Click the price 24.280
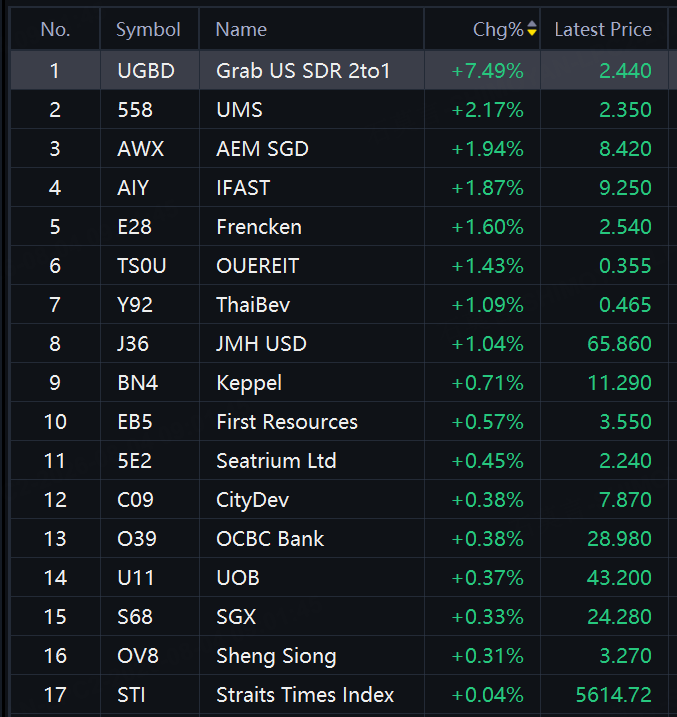Image resolution: width=677 pixels, height=717 pixels. (619, 617)
